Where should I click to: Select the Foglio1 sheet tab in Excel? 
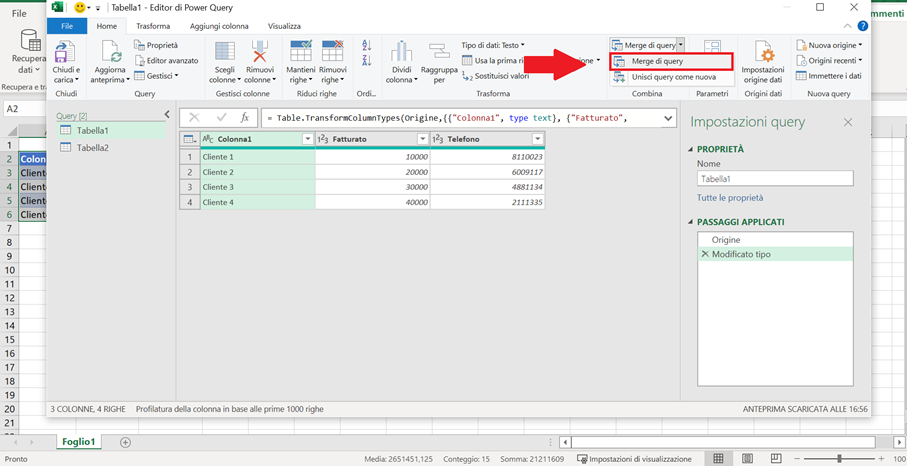79,442
